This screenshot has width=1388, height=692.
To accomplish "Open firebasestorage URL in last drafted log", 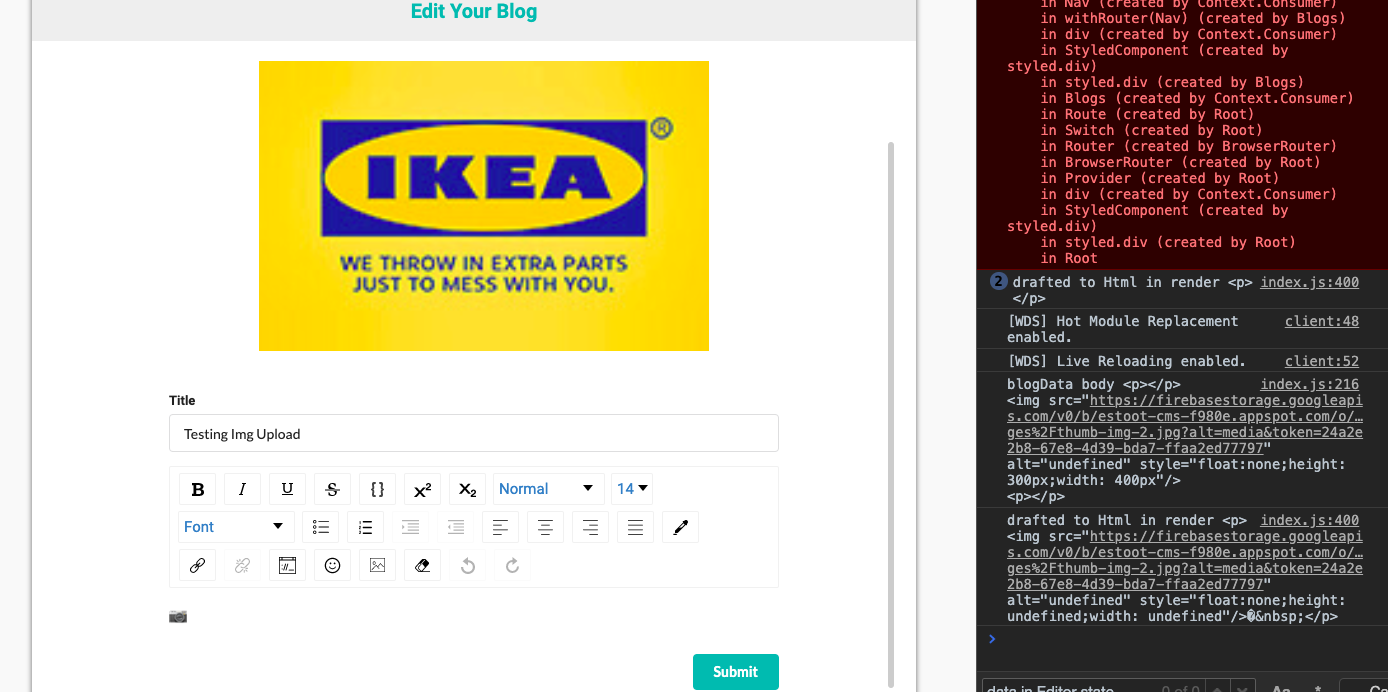I will point(1185,560).
